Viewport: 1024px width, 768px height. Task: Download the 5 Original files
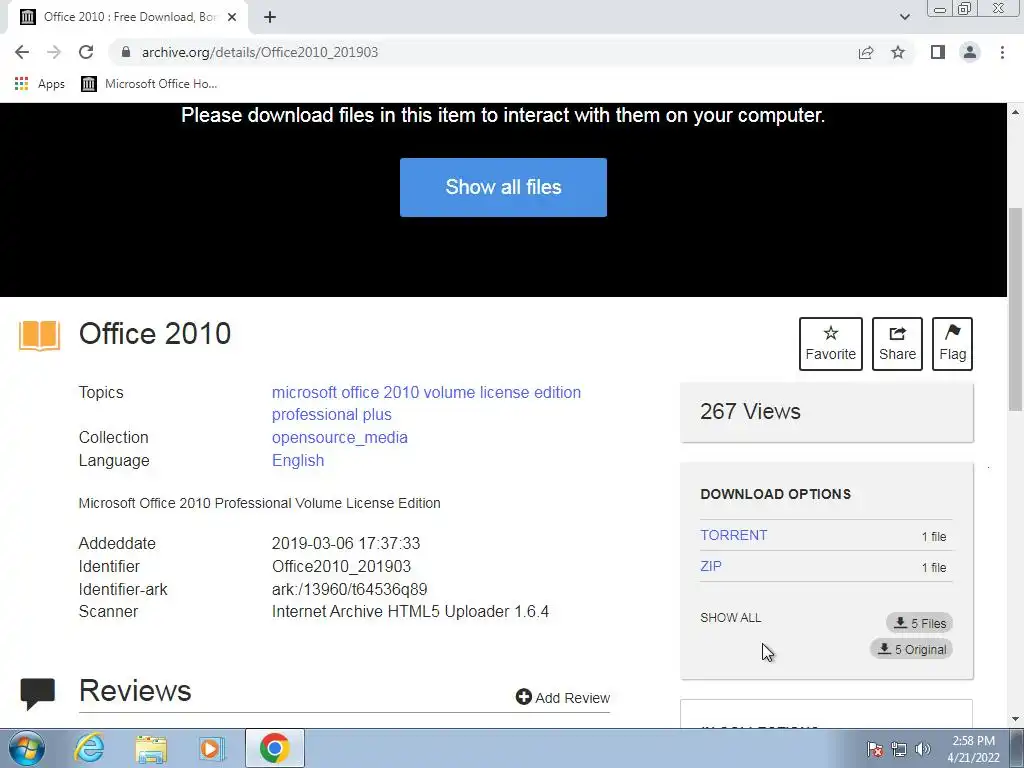click(912, 649)
